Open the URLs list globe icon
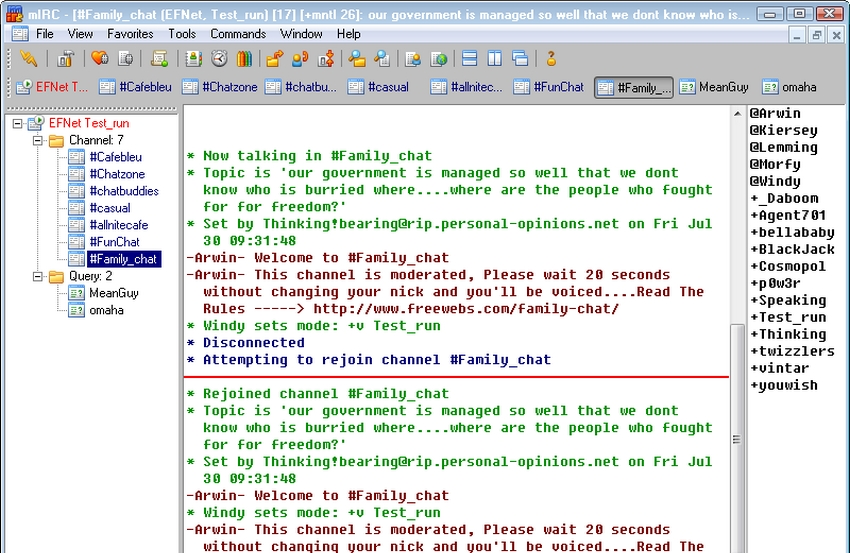 pyautogui.click(x=439, y=59)
